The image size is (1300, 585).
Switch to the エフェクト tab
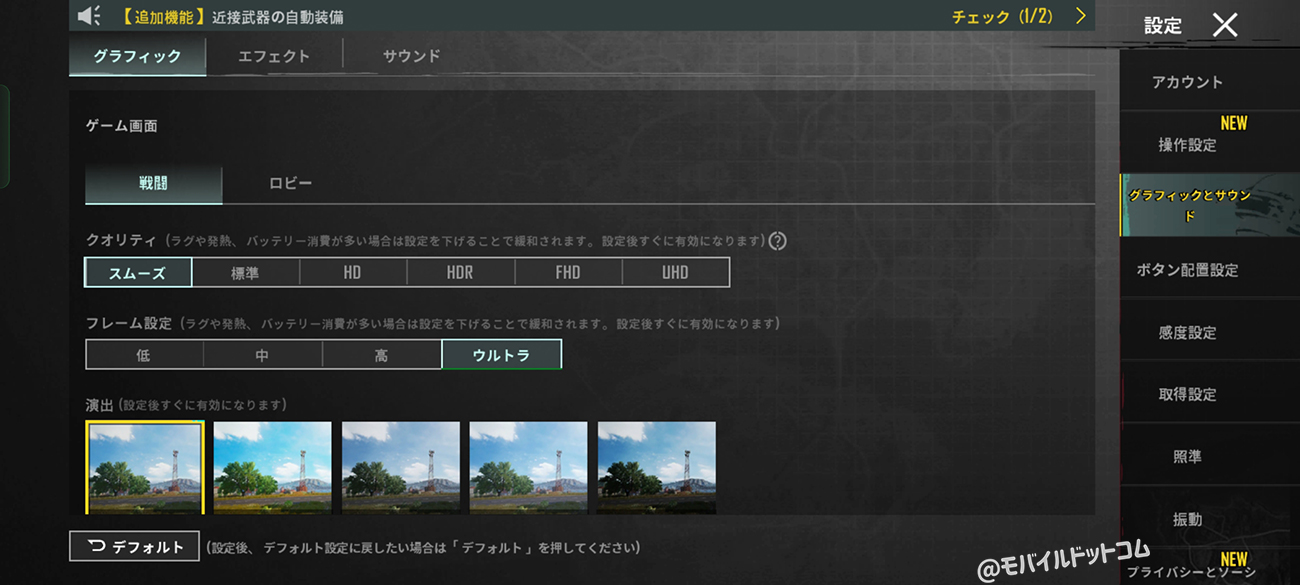pyautogui.click(x=274, y=56)
